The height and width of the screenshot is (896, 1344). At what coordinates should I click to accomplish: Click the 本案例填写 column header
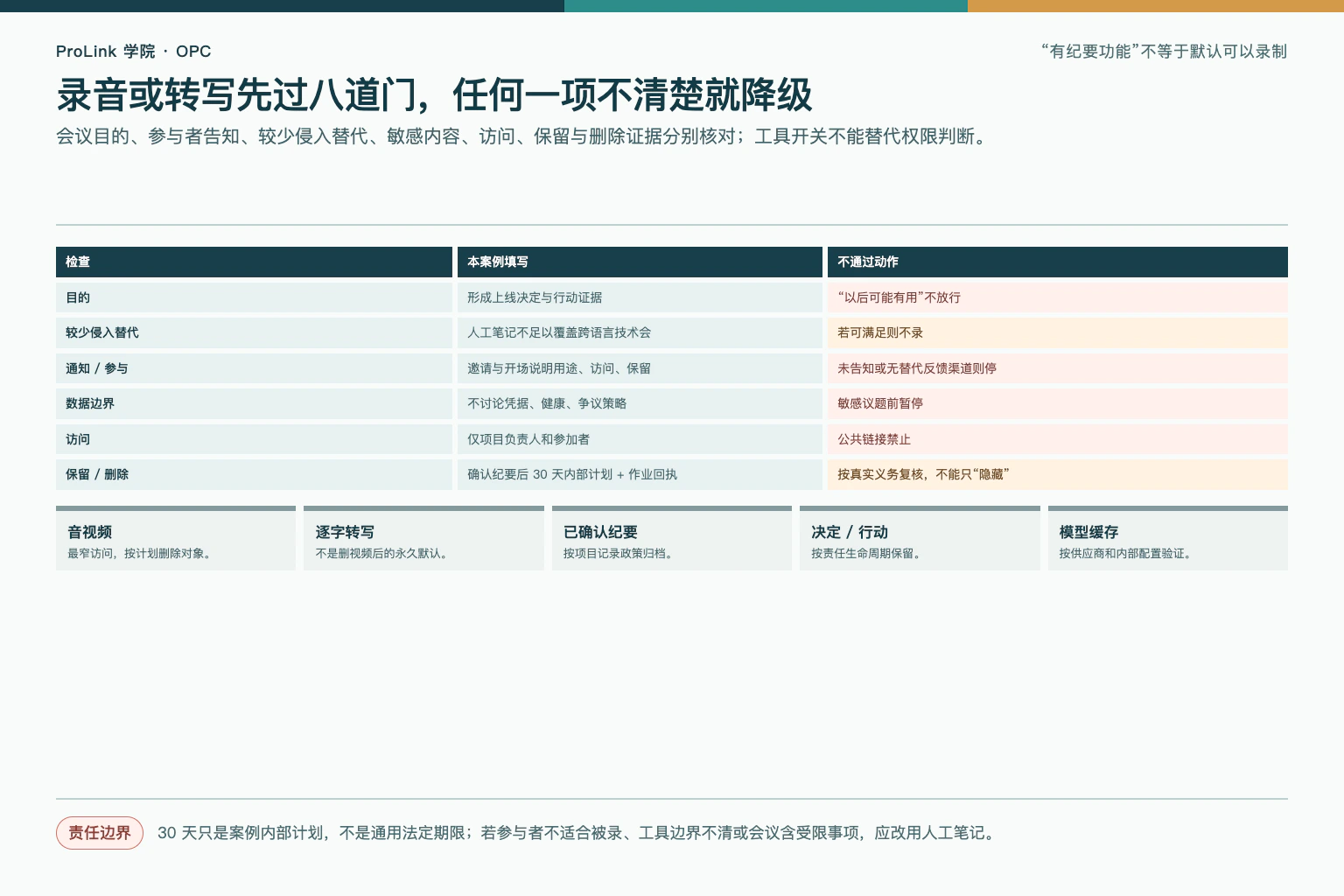click(640, 262)
